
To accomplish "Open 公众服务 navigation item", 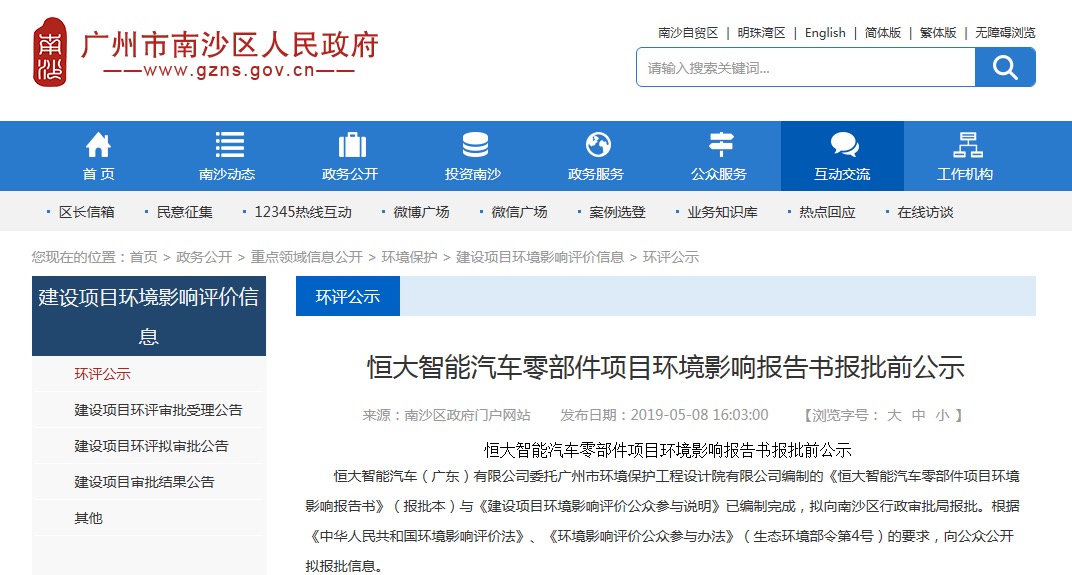I will pos(719,174).
